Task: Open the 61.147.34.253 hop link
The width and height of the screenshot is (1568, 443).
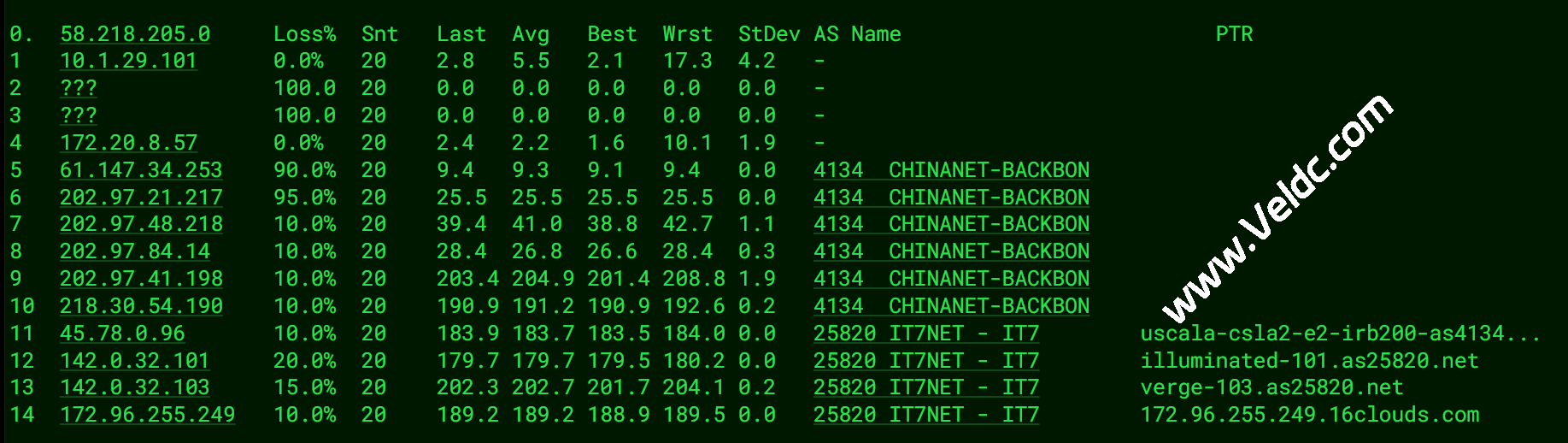Action: pyautogui.click(x=140, y=170)
